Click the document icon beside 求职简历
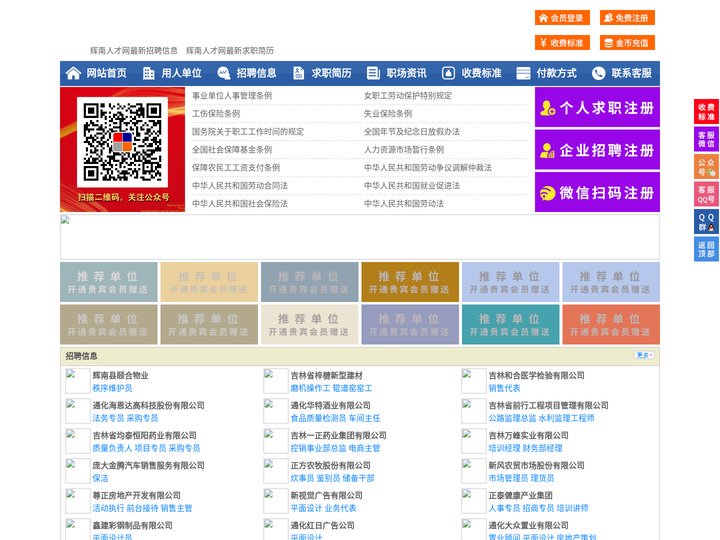Viewport: 720px width, 540px height. click(x=298, y=73)
